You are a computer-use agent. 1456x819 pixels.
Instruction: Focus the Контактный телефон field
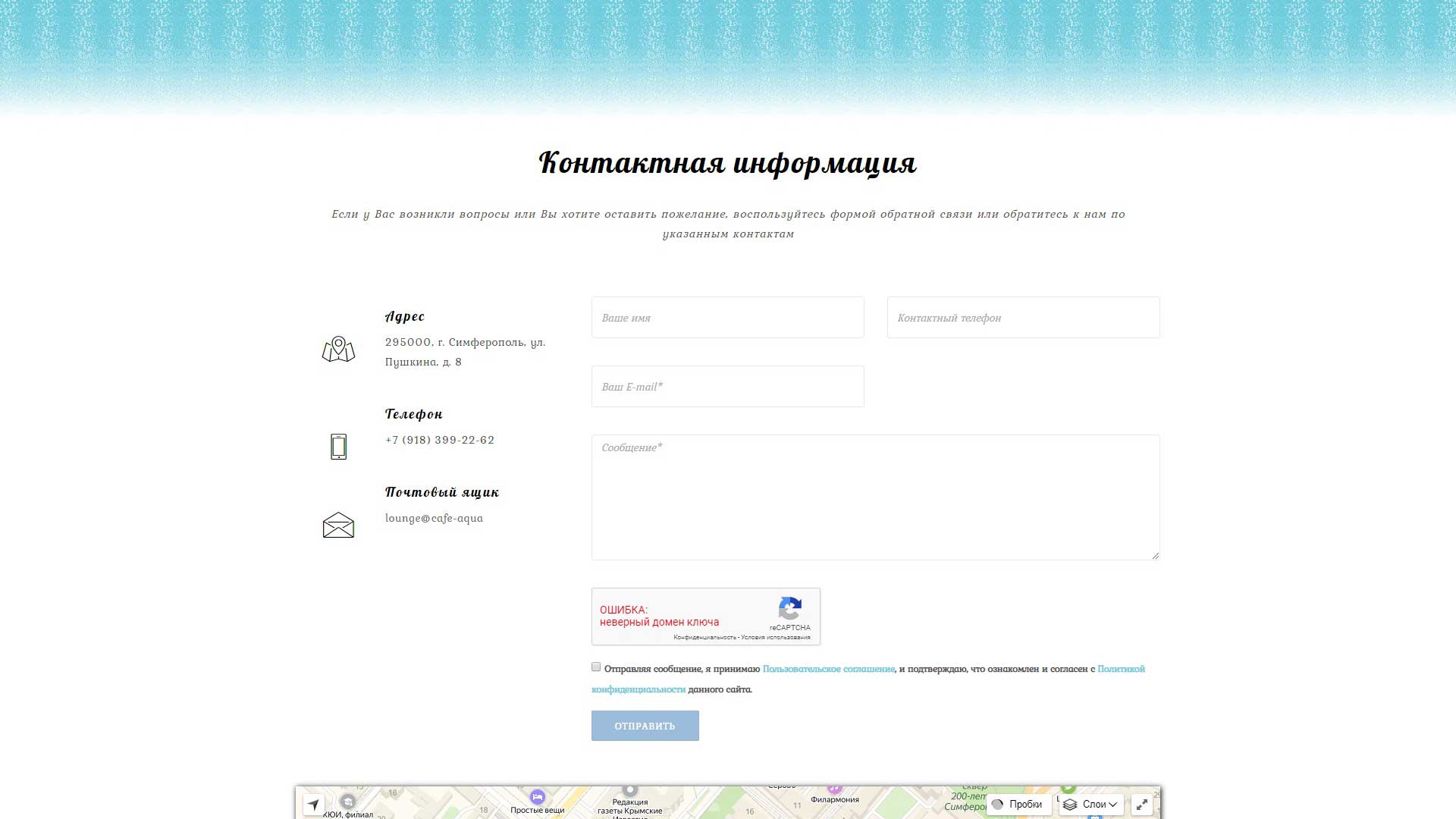click(1023, 318)
